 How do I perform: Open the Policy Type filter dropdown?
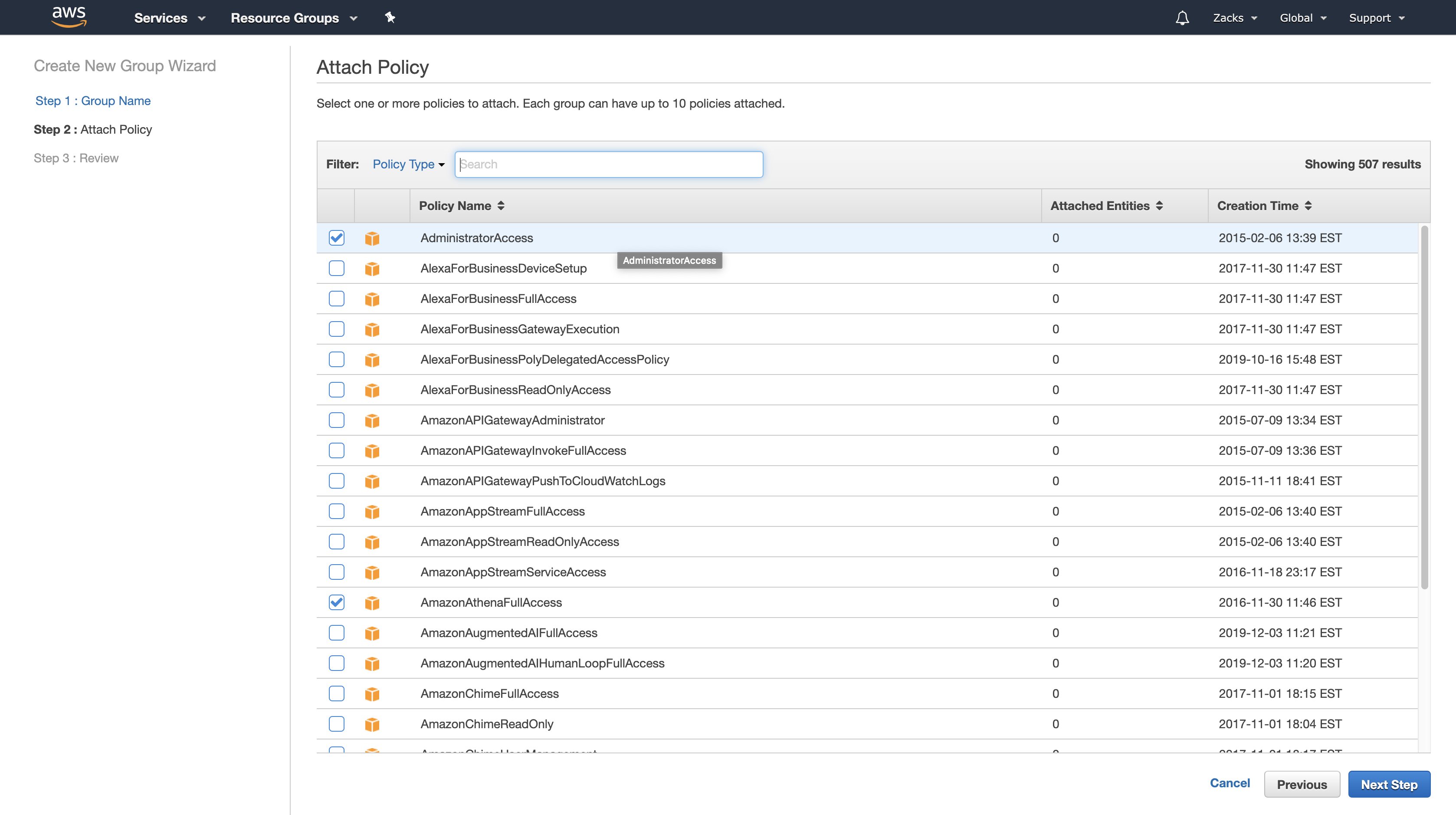coord(408,164)
